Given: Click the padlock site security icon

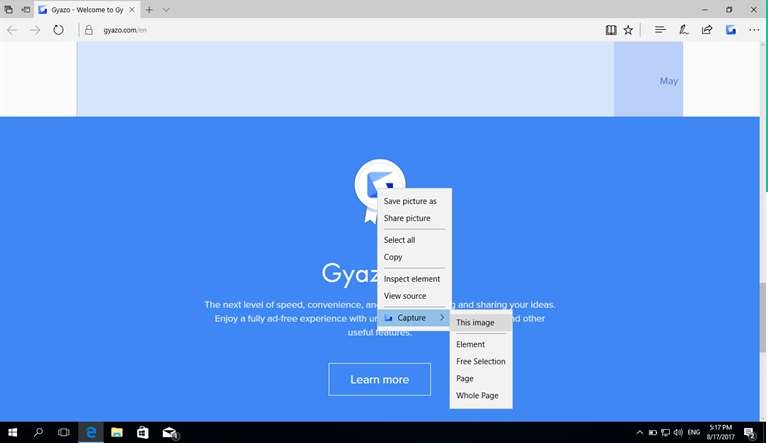Looking at the screenshot, I should coord(89,30).
